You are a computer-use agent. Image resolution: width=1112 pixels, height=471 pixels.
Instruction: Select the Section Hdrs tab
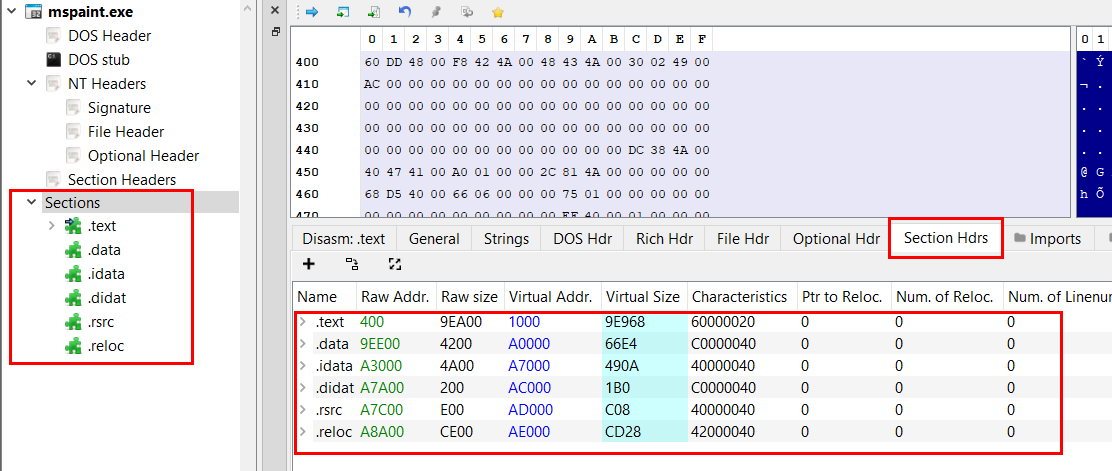[946, 238]
